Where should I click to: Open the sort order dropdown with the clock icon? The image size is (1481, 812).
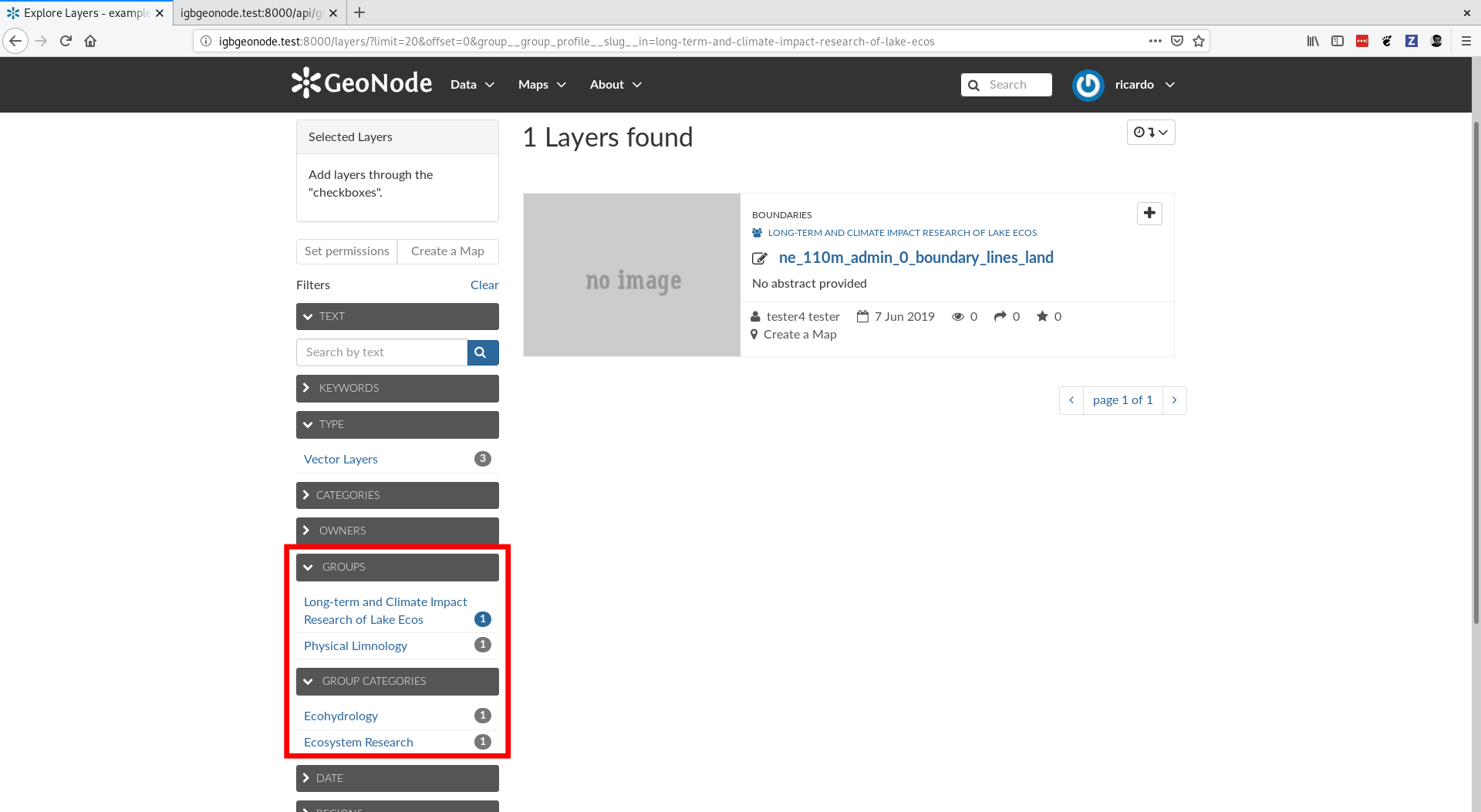coord(1151,133)
